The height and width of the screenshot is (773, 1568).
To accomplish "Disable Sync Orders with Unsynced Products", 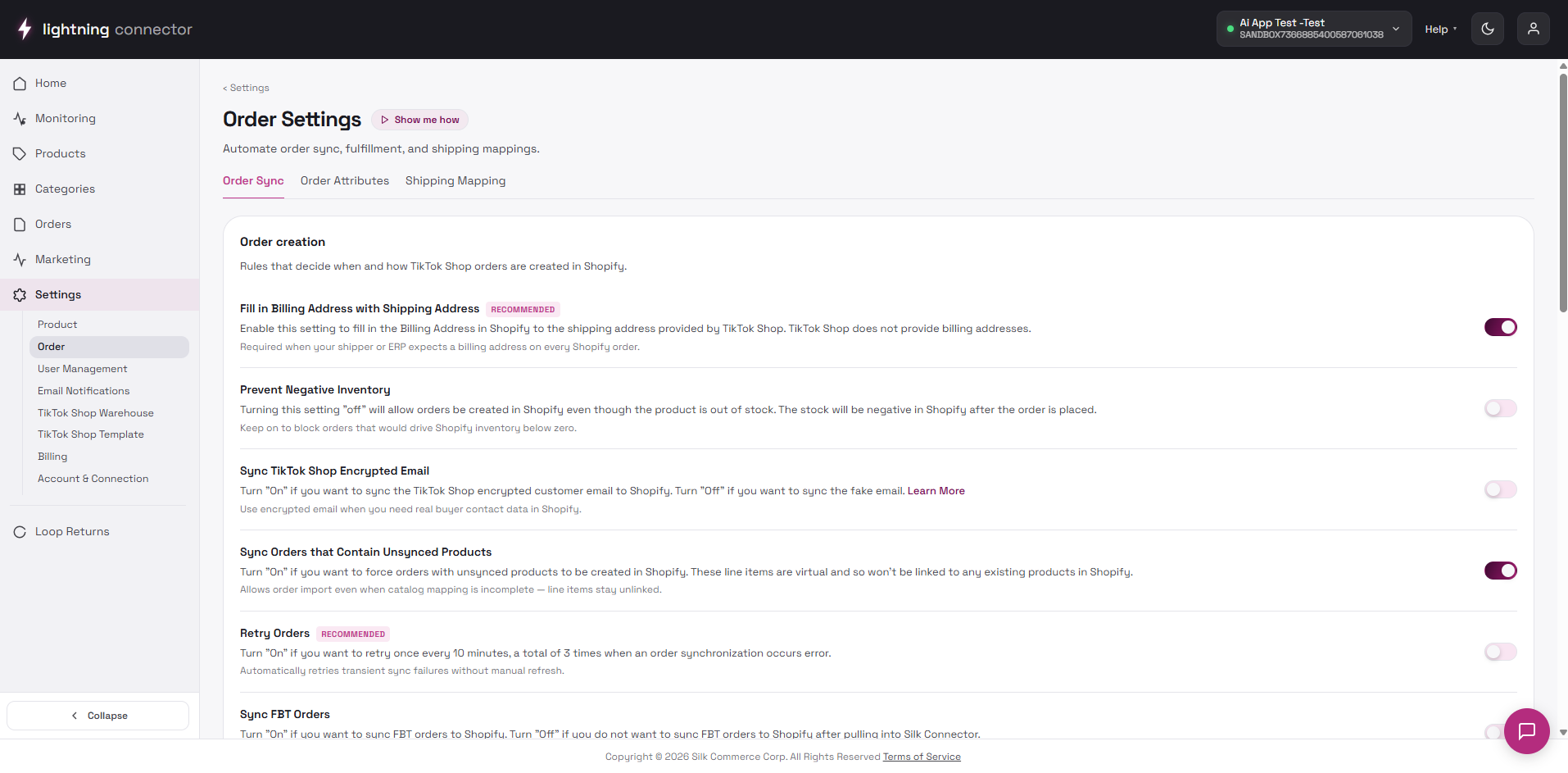I will [x=1501, y=571].
